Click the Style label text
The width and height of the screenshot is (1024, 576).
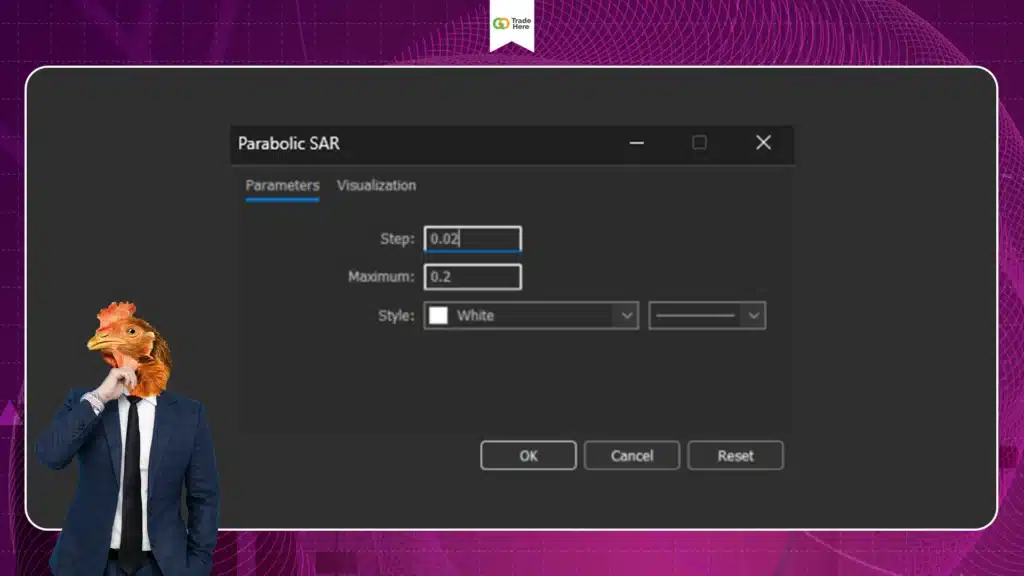[396, 315]
